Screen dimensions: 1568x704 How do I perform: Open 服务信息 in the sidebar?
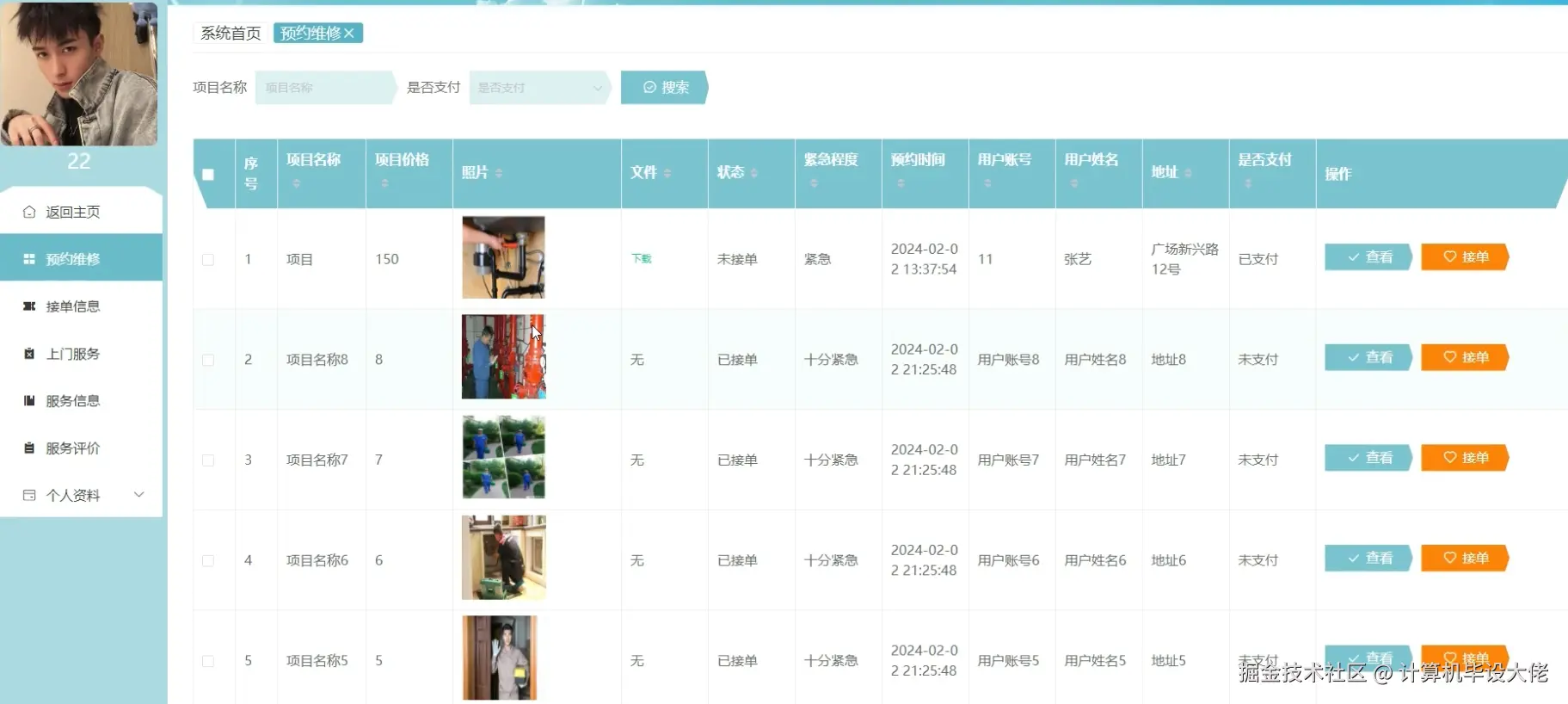point(81,401)
